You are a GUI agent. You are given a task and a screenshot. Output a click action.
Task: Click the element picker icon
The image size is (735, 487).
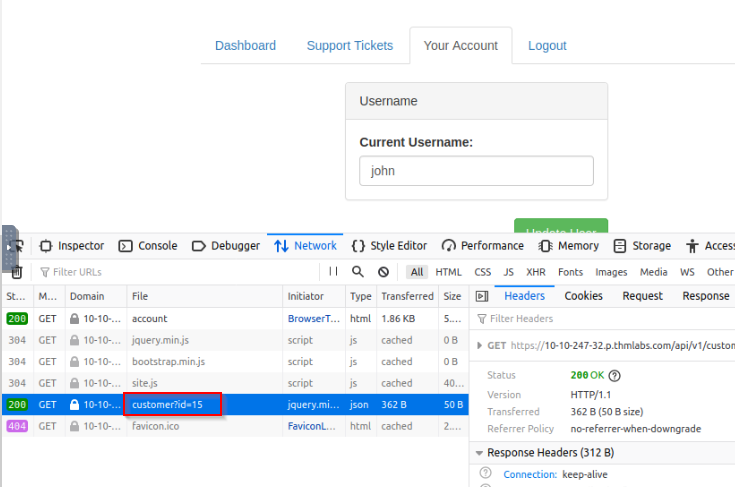click(x=17, y=246)
